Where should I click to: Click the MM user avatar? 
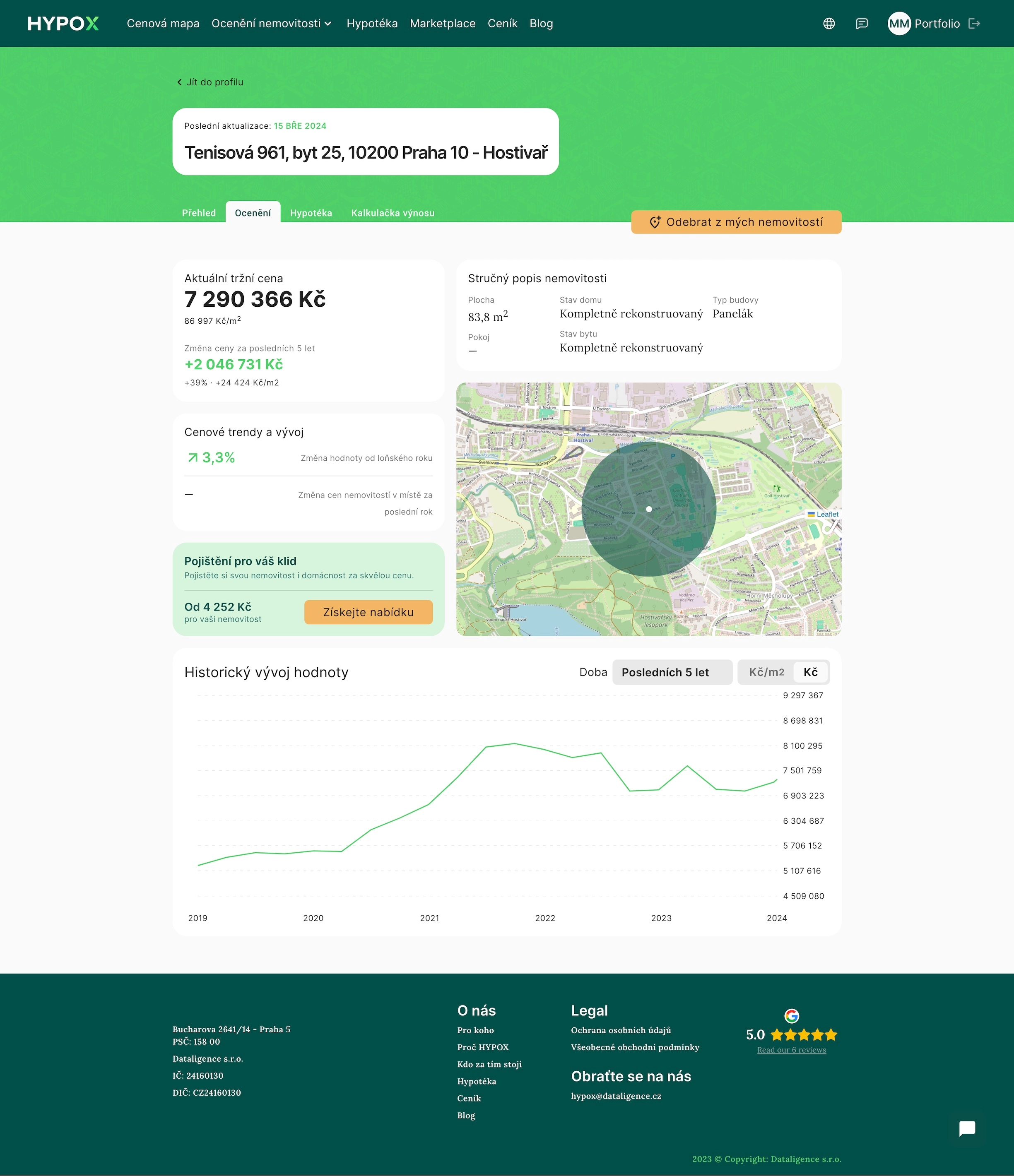[x=899, y=23]
